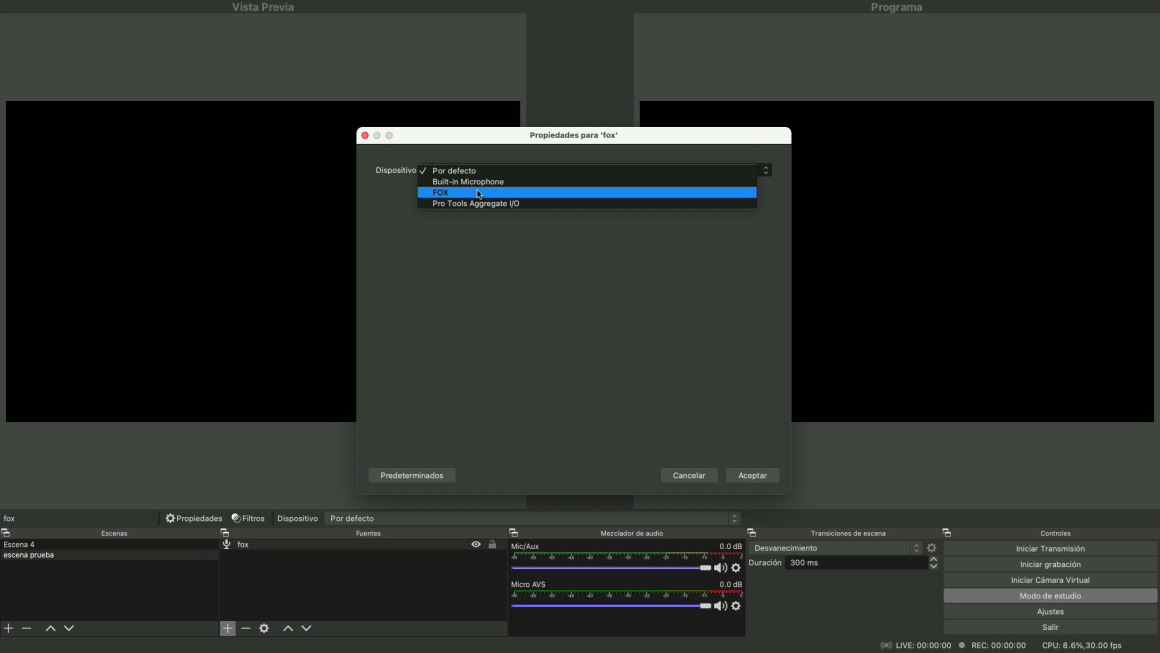Open transition properties gear next to Desvanecimiento
1160x653 pixels.
pyautogui.click(x=932, y=548)
